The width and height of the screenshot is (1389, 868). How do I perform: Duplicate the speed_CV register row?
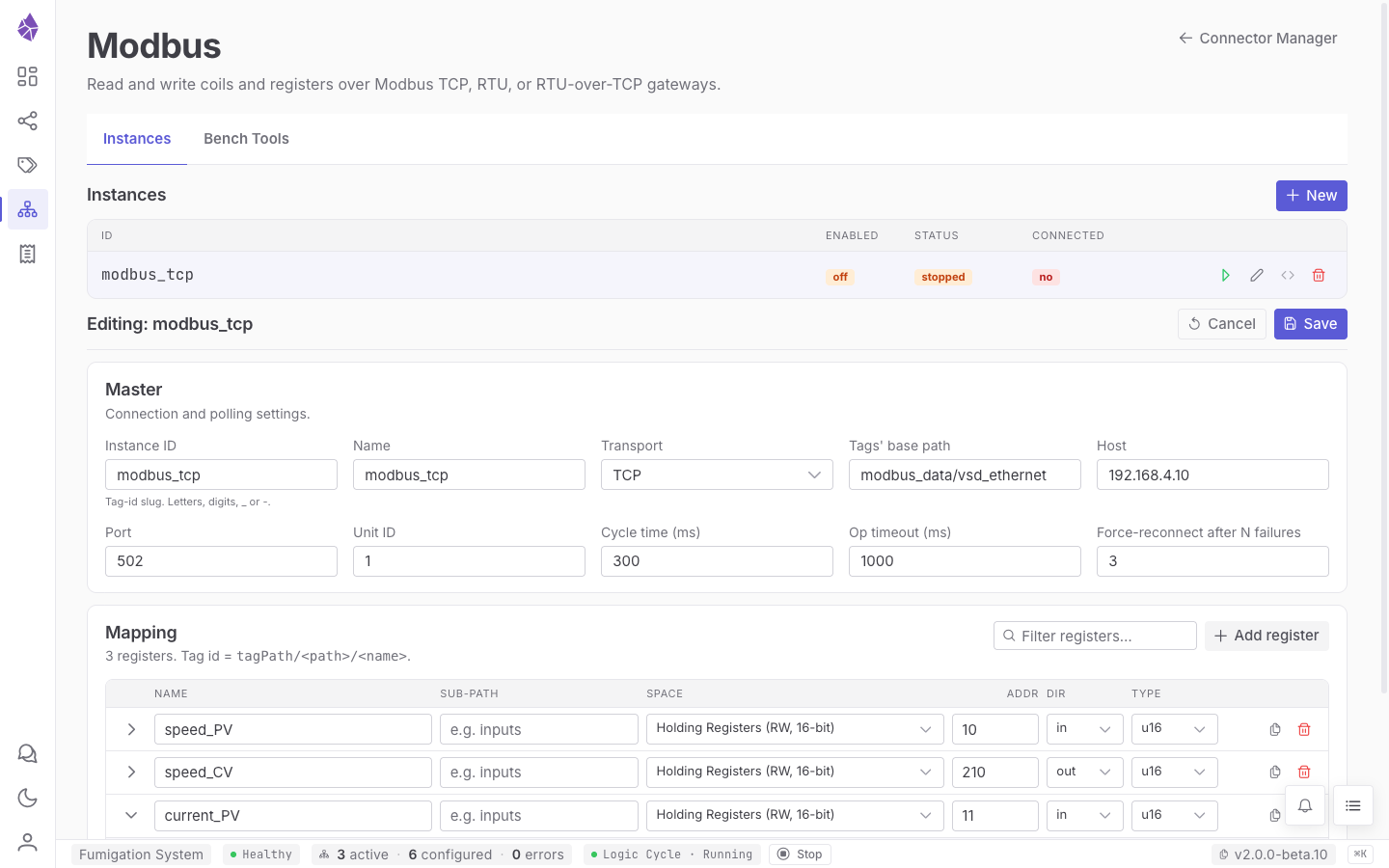[x=1275, y=772]
